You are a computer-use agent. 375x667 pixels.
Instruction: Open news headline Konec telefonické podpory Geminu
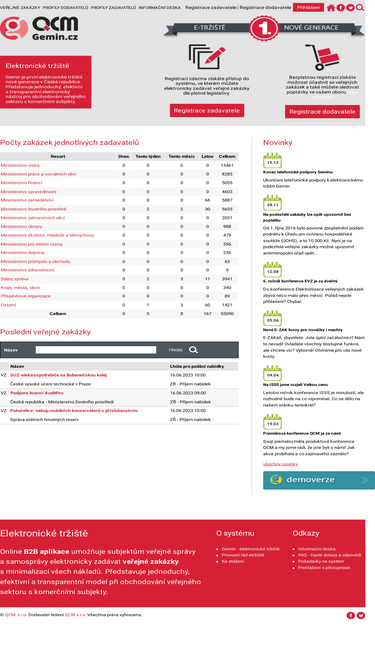point(298,172)
